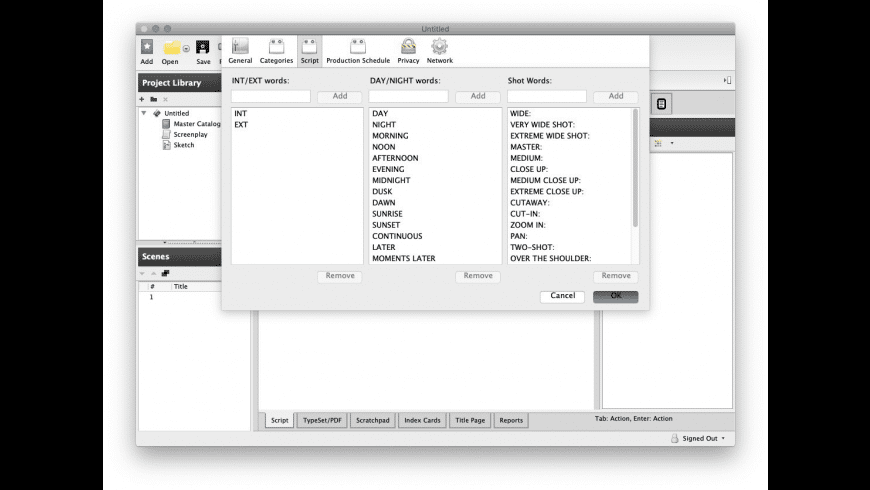Select MIDNIGHT in the DAY/NIGHT list
The image size is (870, 490).
click(391, 180)
